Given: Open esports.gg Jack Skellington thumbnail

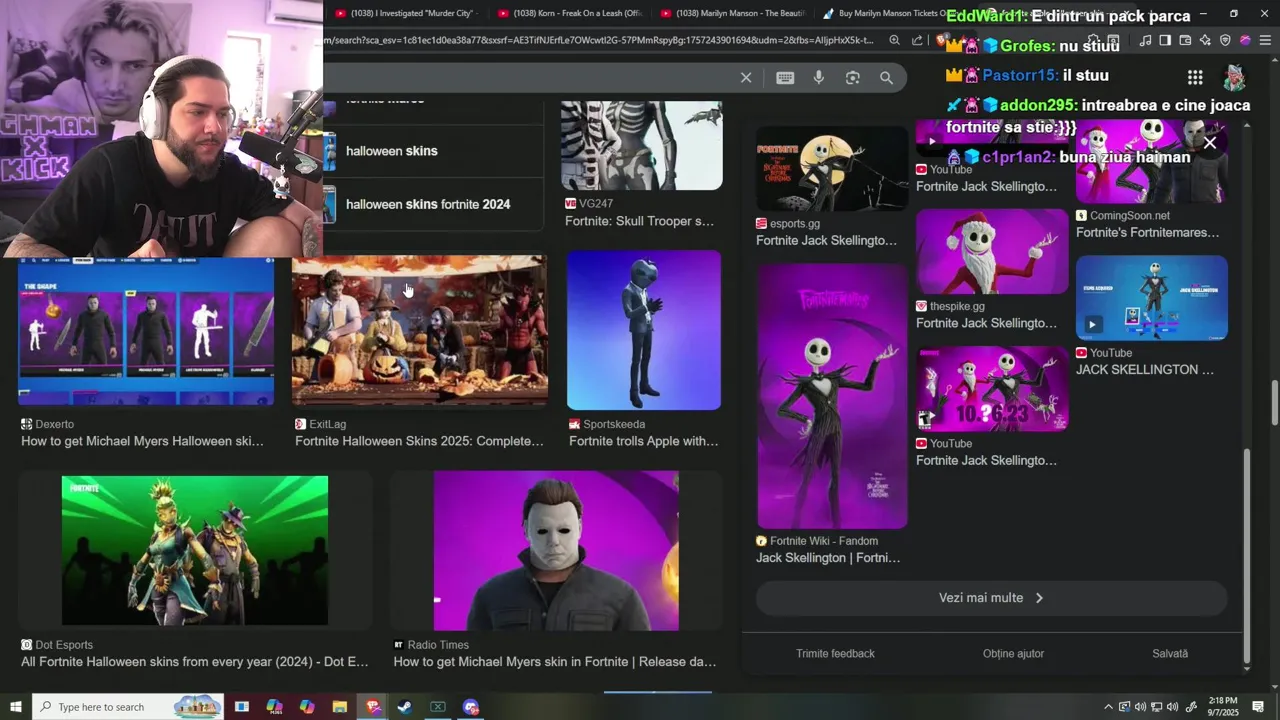Looking at the screenshot, I should (832, 169).
